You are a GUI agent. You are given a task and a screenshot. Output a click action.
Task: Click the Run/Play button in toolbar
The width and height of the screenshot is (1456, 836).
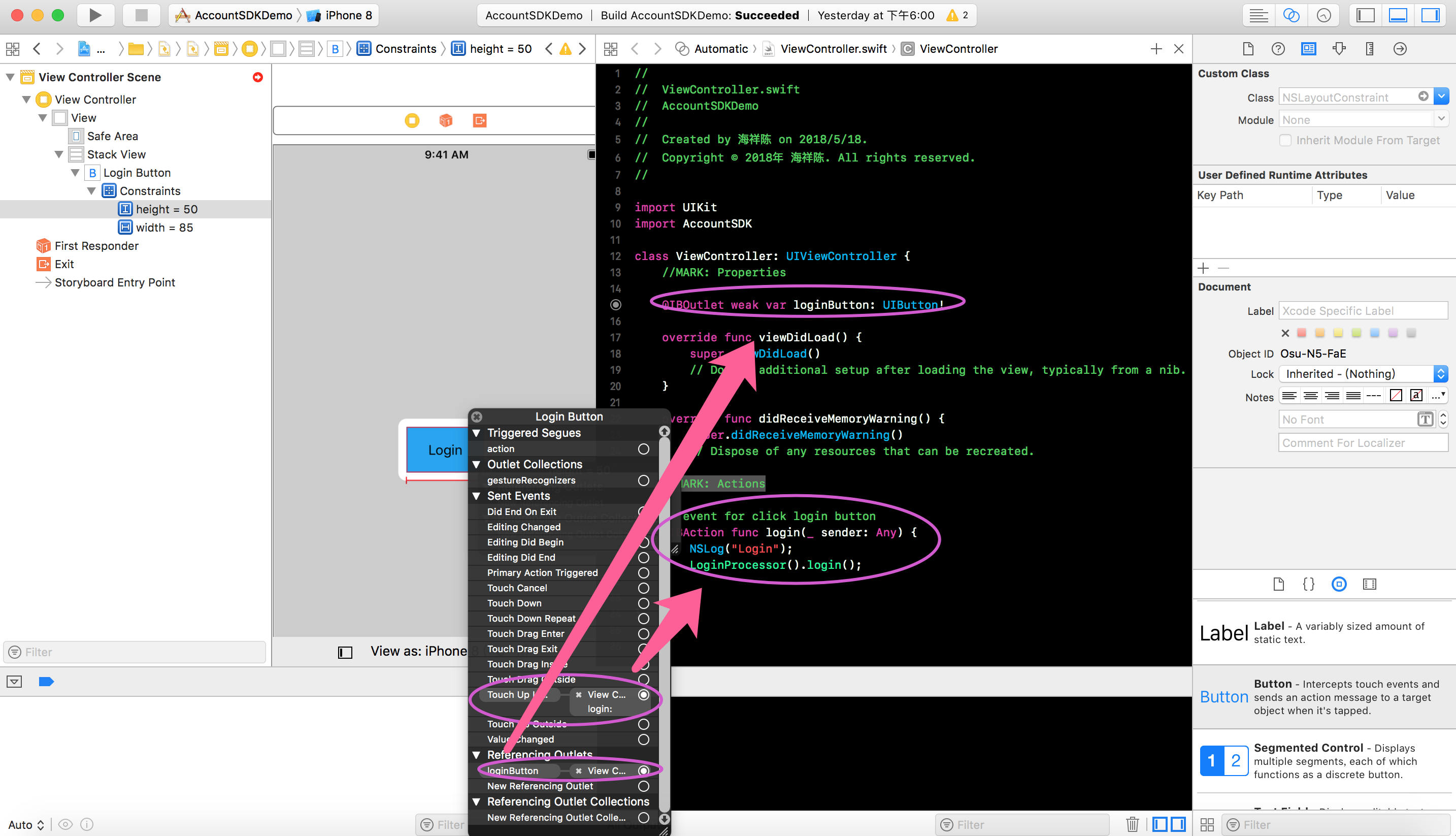point(96,15)
